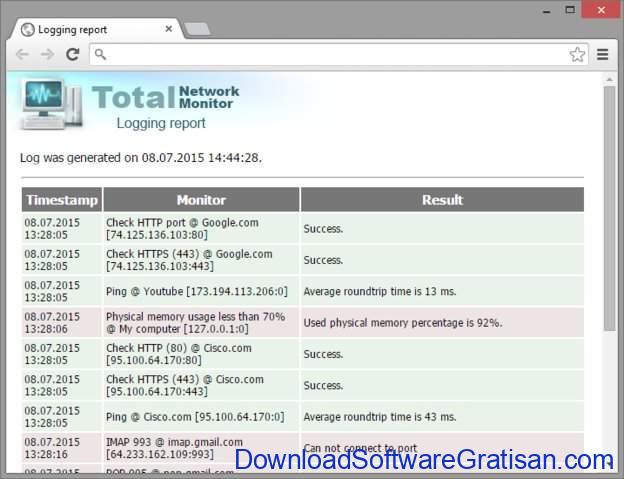Click the scrollbar up arrow
This screenshot has width=624, height=479.
(609, 80)
